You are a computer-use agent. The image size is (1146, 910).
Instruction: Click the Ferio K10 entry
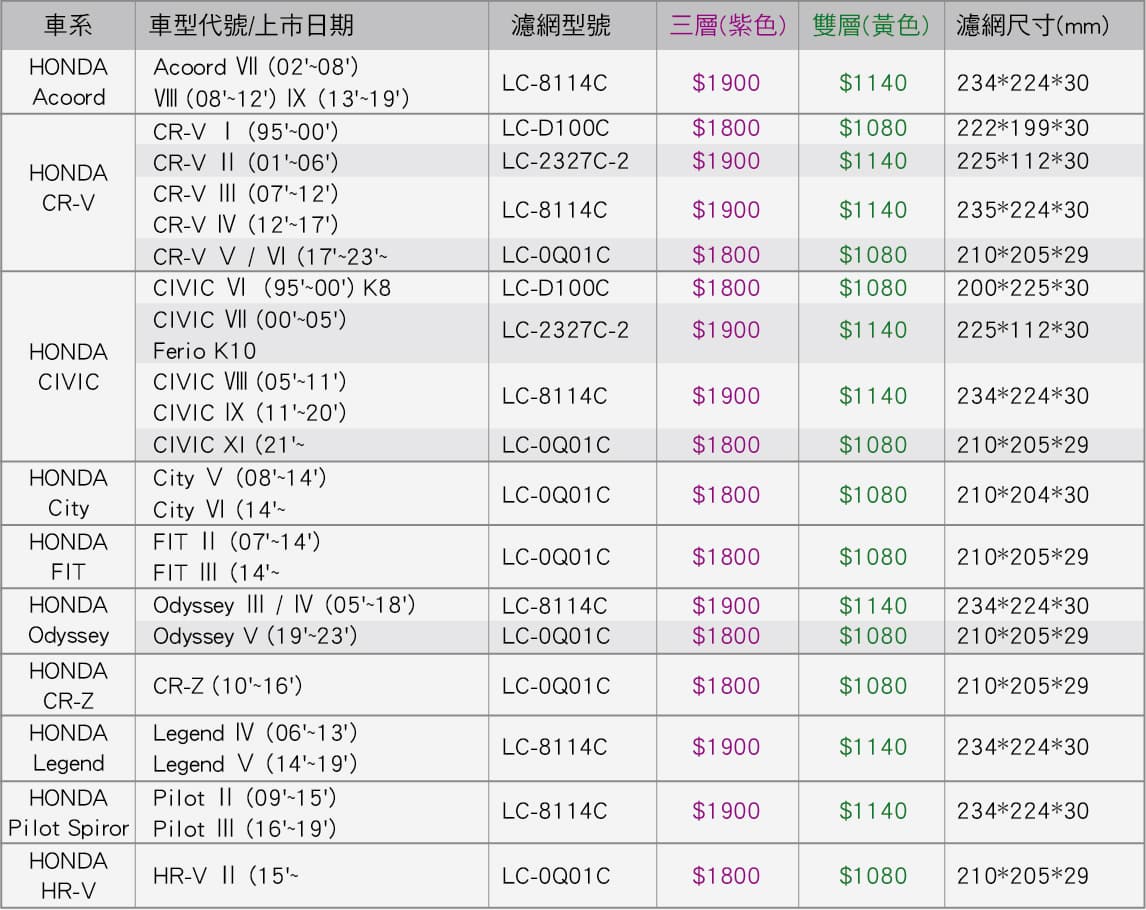point(205,352)
